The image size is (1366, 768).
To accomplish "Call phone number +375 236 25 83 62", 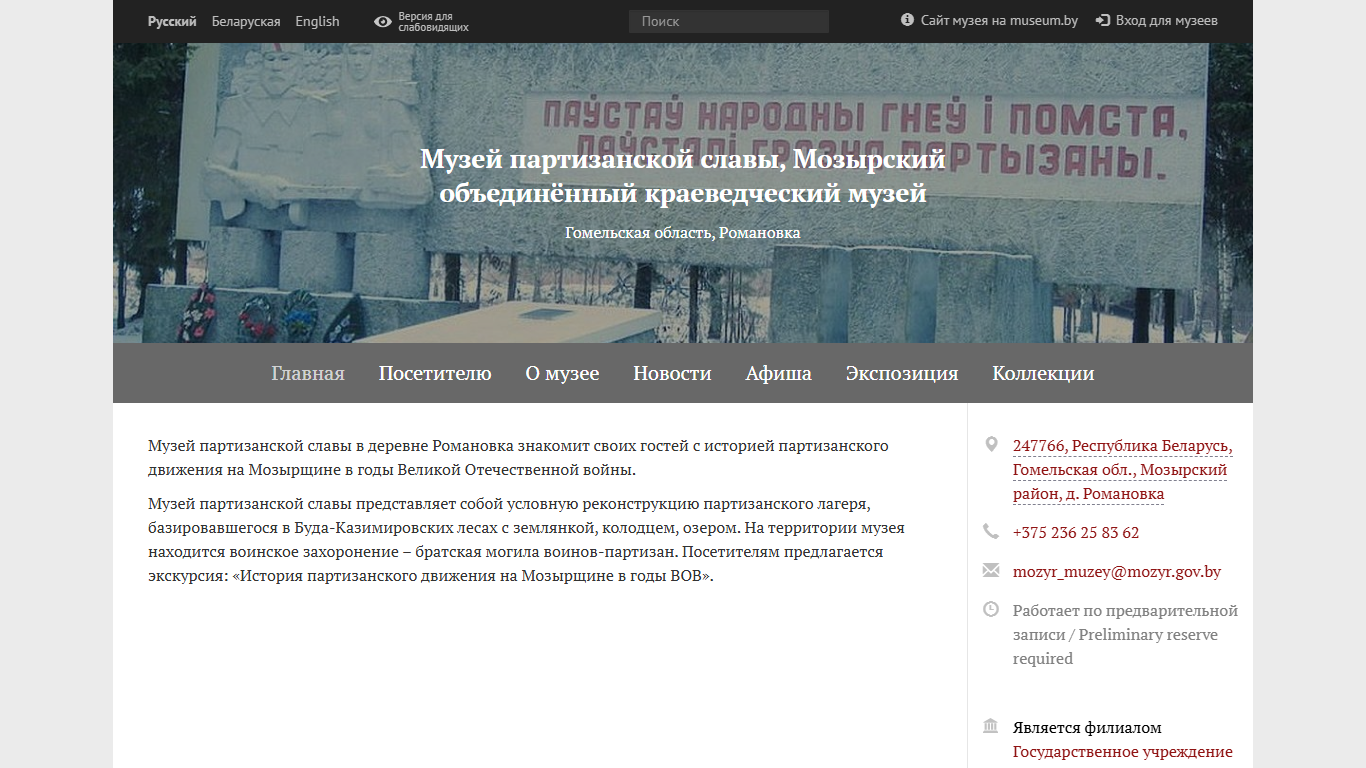I will 1076,532.
